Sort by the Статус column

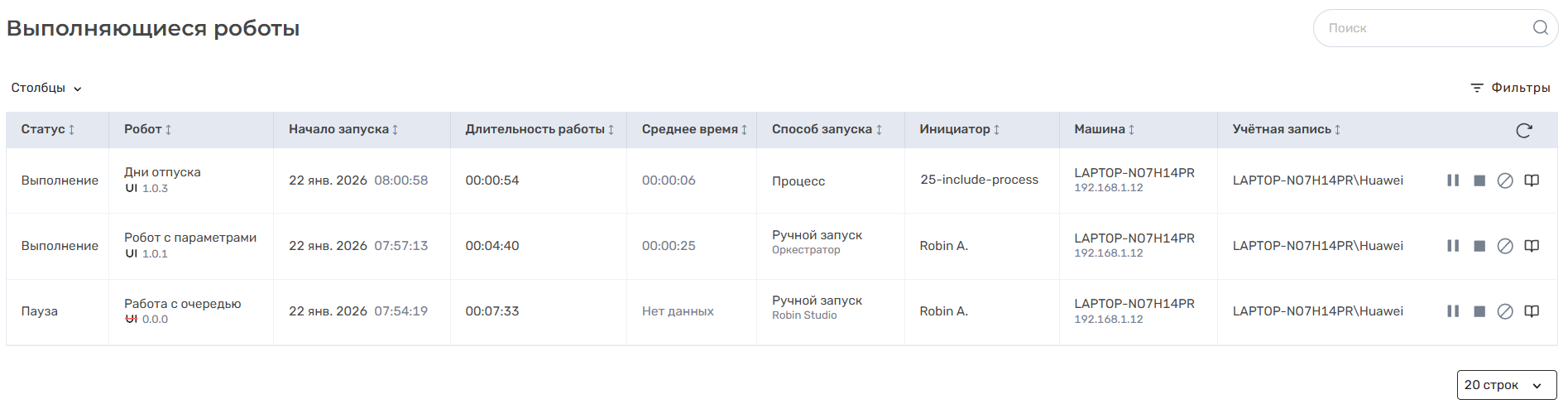(x=48, y=129)
